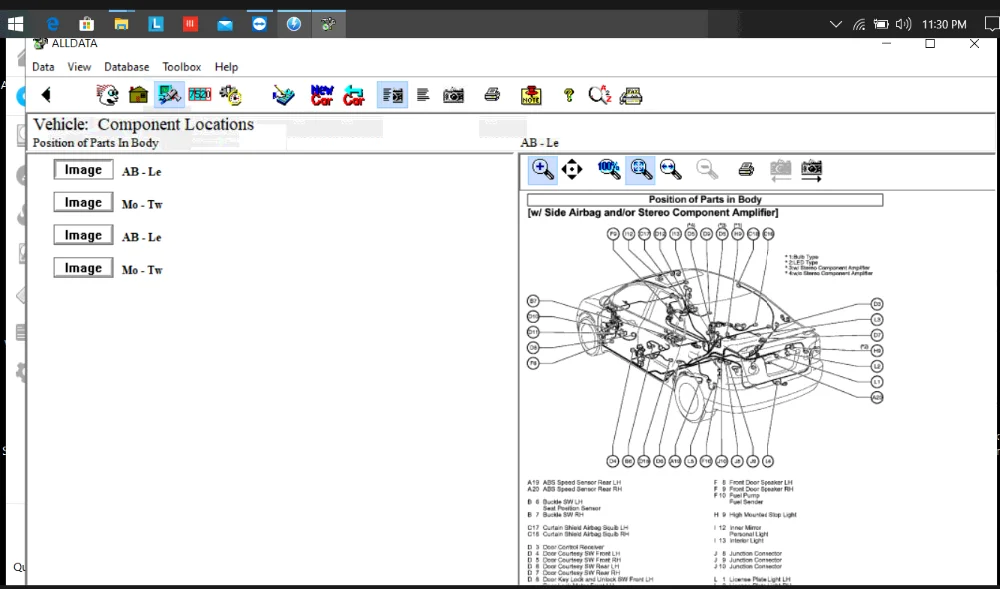Print the diagram from image toolbar
Screen dimensions: 1000x589
click(746, 169)
